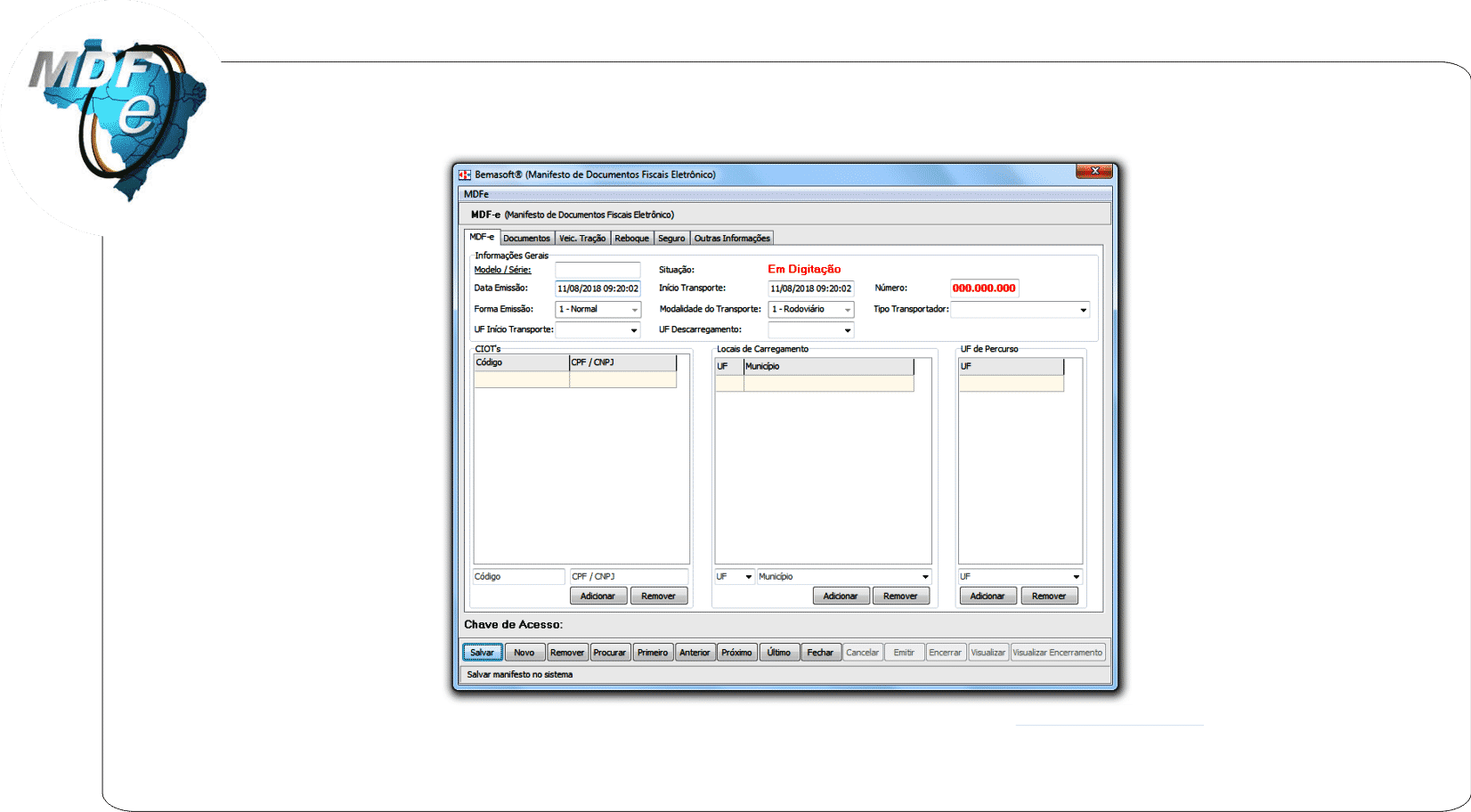Click UF column header in Locais de Carregamento

729,366
